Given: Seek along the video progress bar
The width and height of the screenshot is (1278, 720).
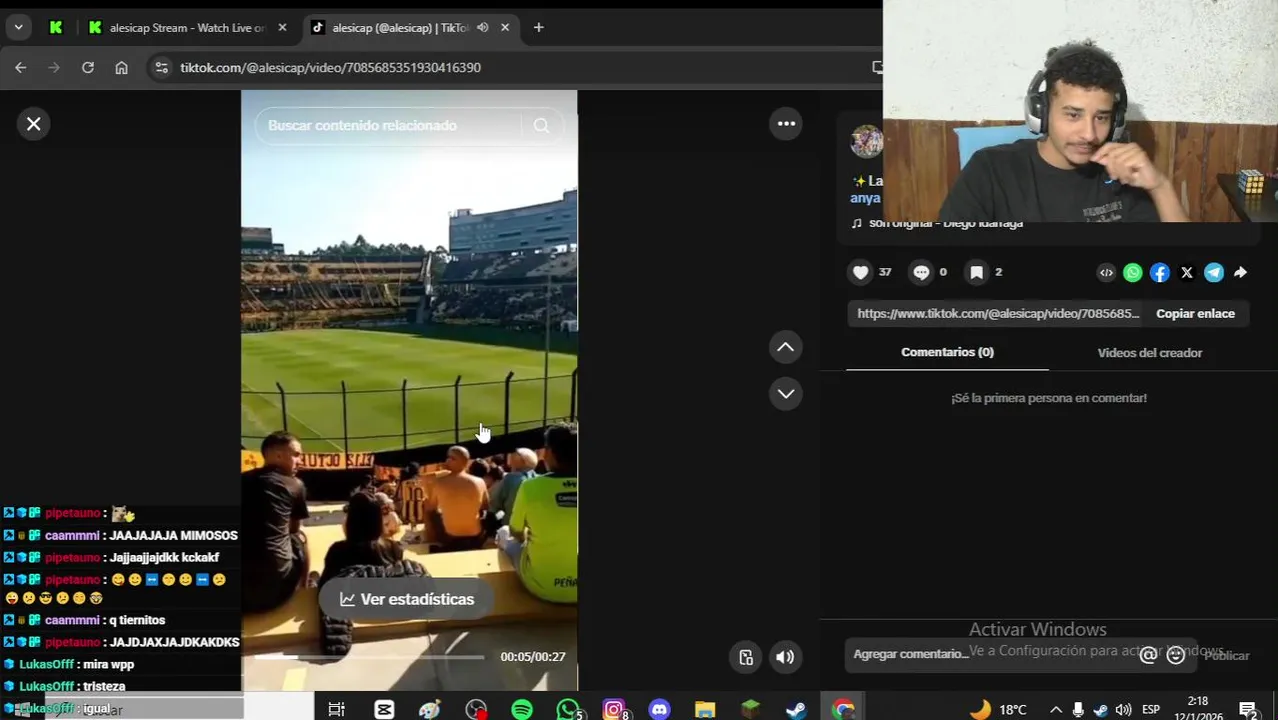Looking at the screenshot, I should tap(369, 657).
